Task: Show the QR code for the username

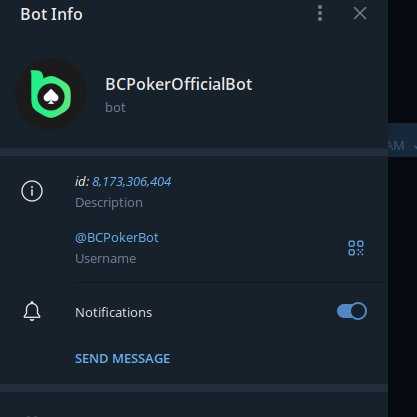Action: click(356, 248)
